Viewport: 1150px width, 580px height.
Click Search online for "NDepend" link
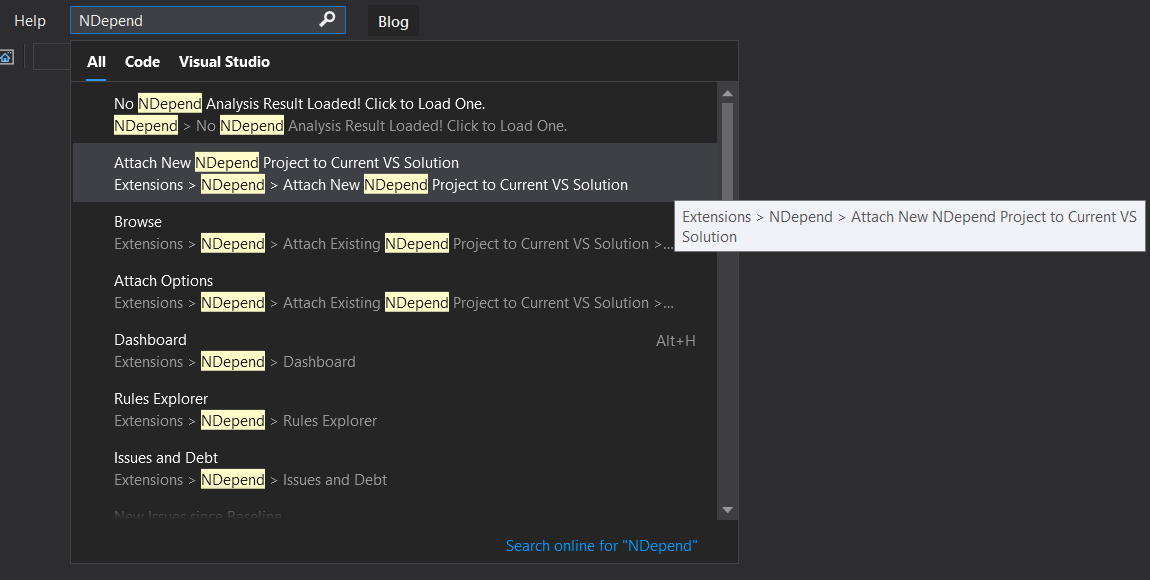(601, 546)
